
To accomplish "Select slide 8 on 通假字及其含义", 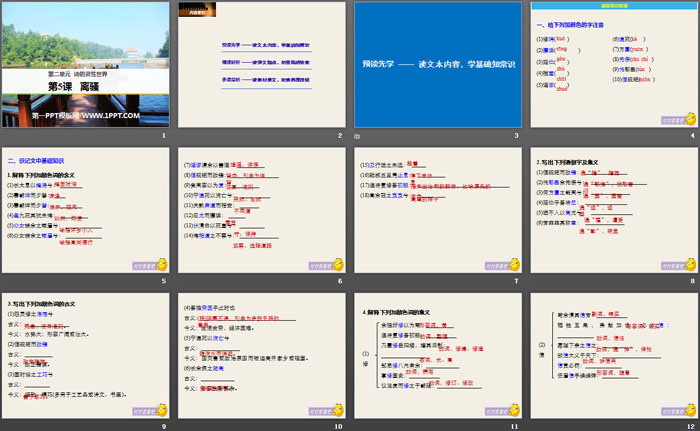I will click(614, 210).
